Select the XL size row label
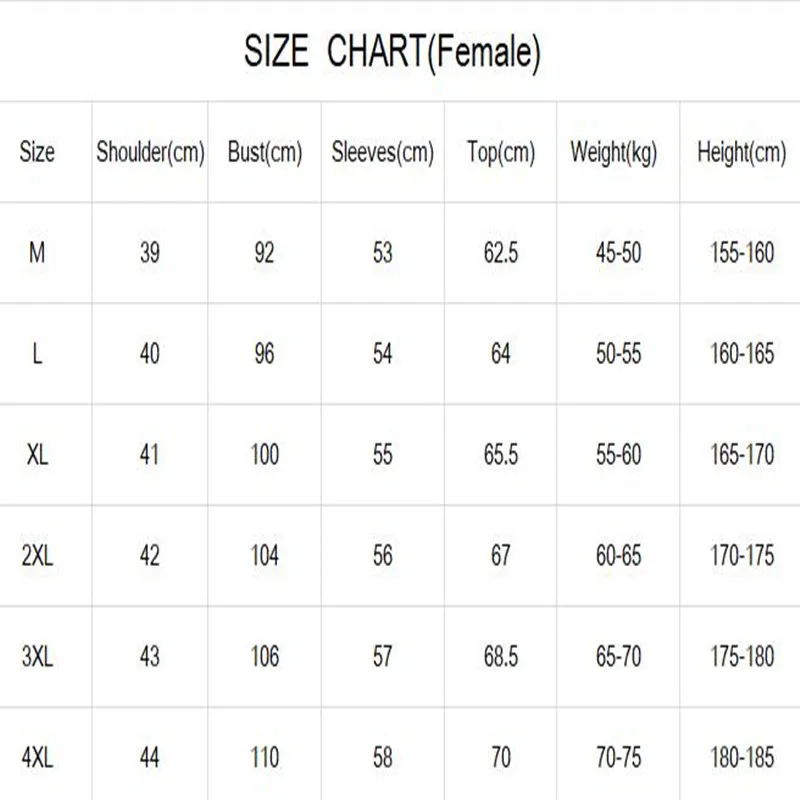Viewport: 800px width, 800px height. [x=37, y=455]
